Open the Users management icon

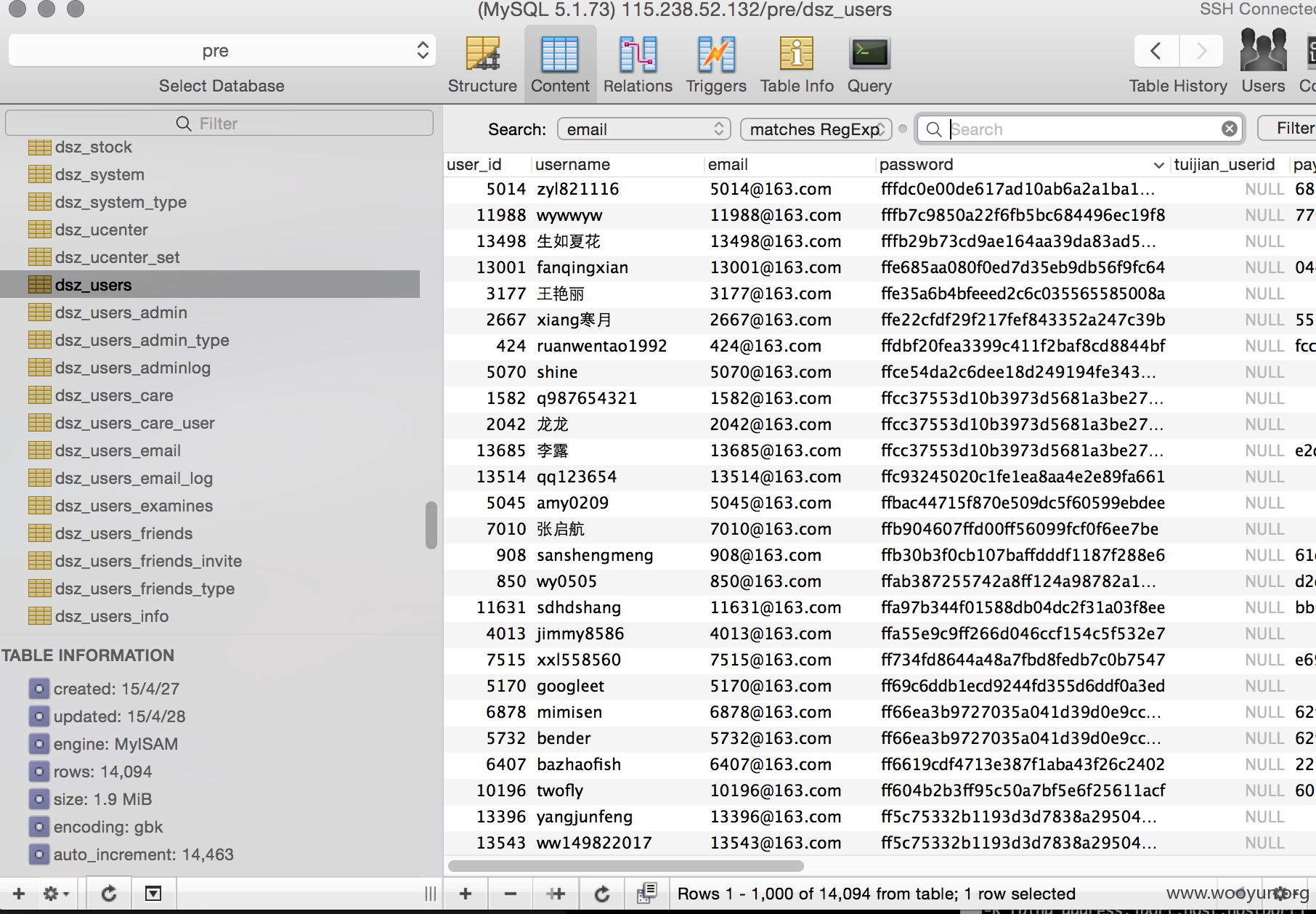tap(1263, 62)
